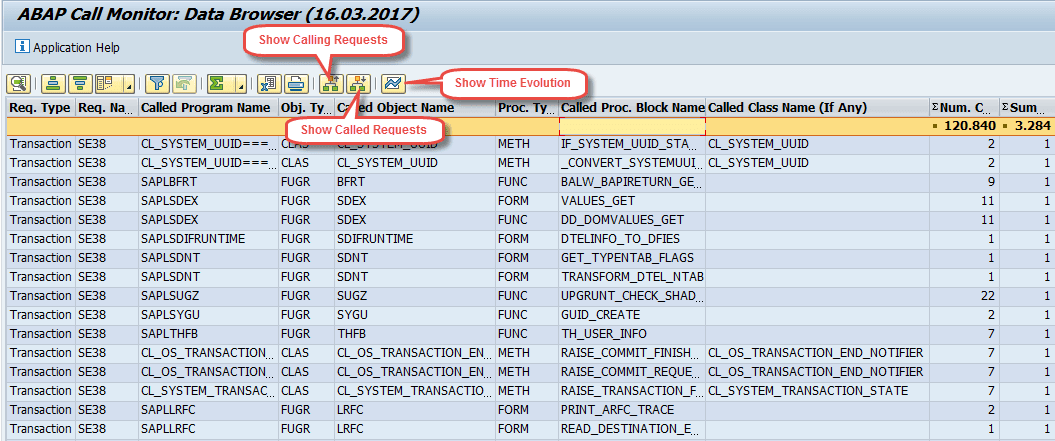
Task: Select the RAISE_TRANSACTION_F... cell
Action: pyautogui.click(x=632, y=391)
